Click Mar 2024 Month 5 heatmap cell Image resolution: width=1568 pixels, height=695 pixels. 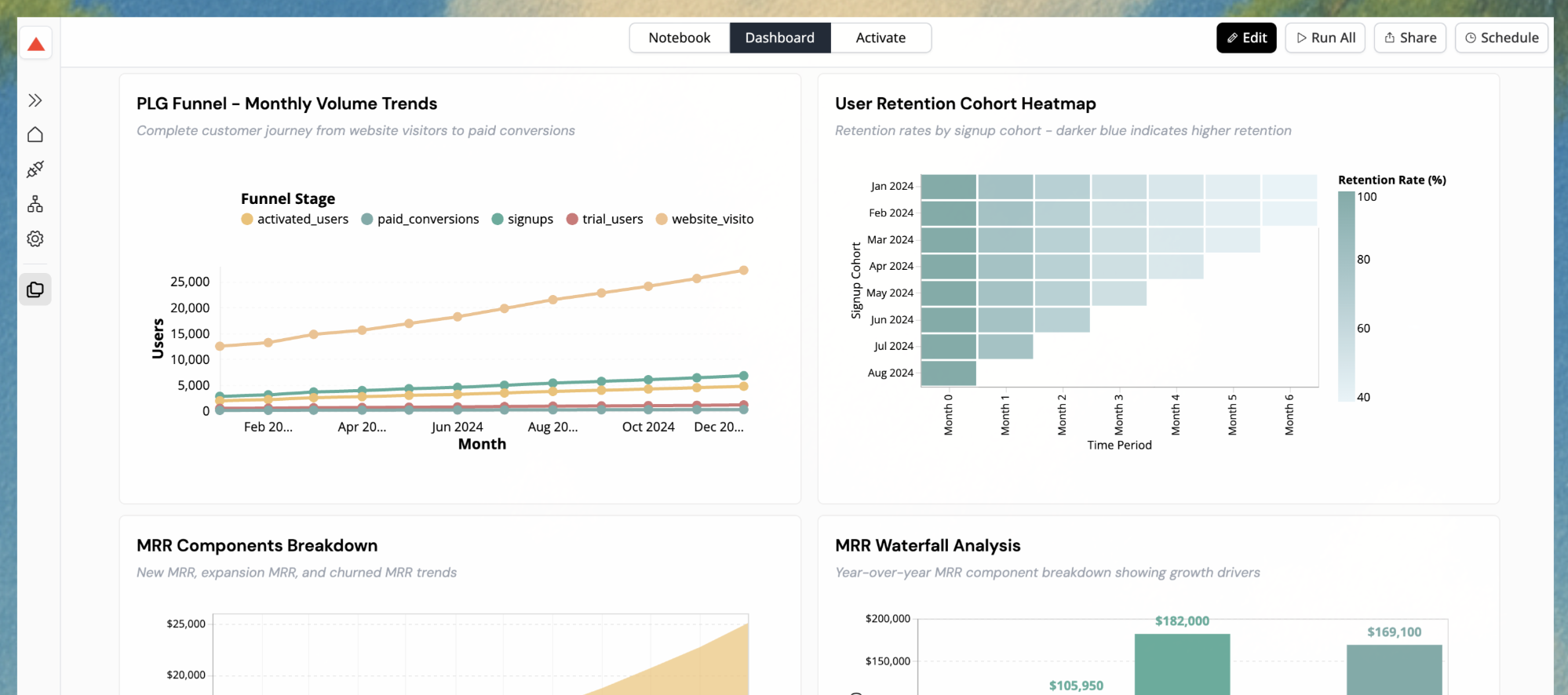tap(1233, 240)
